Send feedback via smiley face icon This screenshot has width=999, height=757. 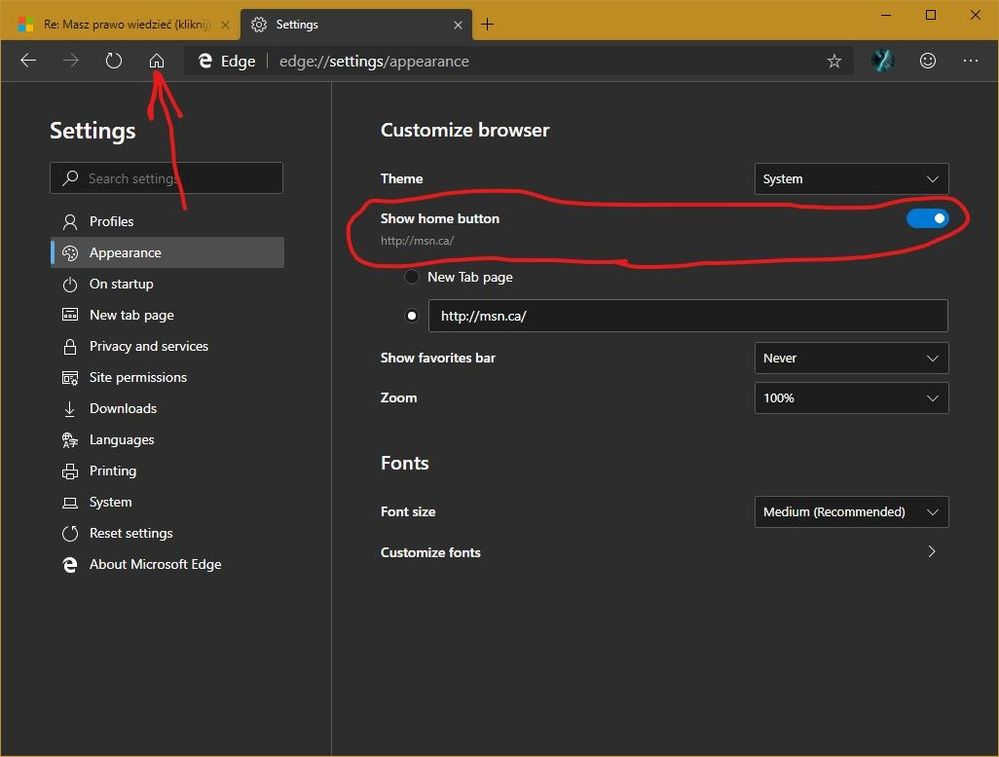pos(928,61)
